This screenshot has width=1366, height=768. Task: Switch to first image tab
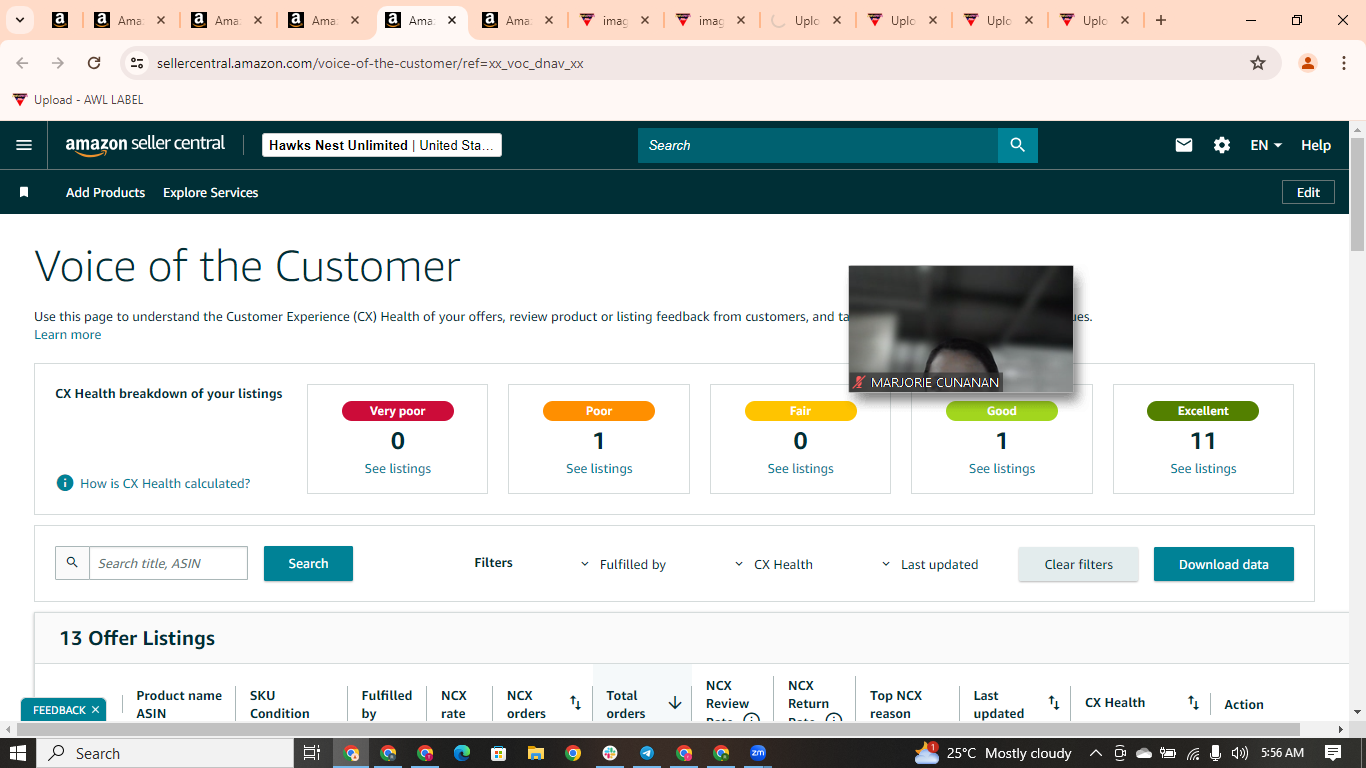615,20
